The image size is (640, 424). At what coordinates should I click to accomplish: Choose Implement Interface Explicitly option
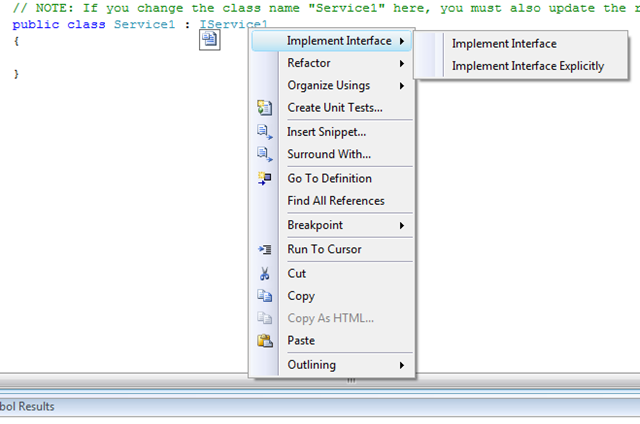click(527, 66)
